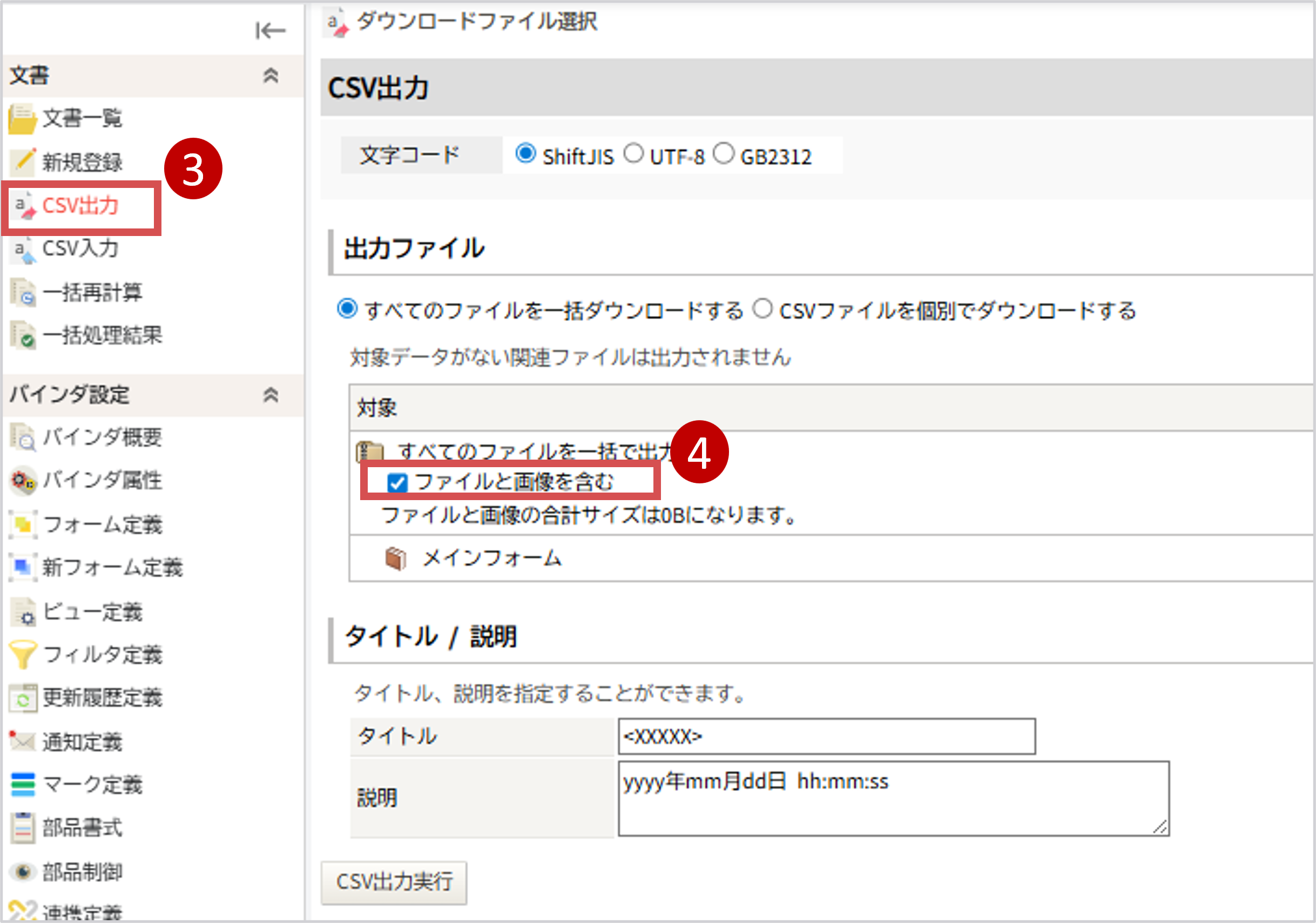Click すべてのファイルを一括で出力 row text
The width and height of the screenshot is (1316, 923).
(x=536, y=452)
